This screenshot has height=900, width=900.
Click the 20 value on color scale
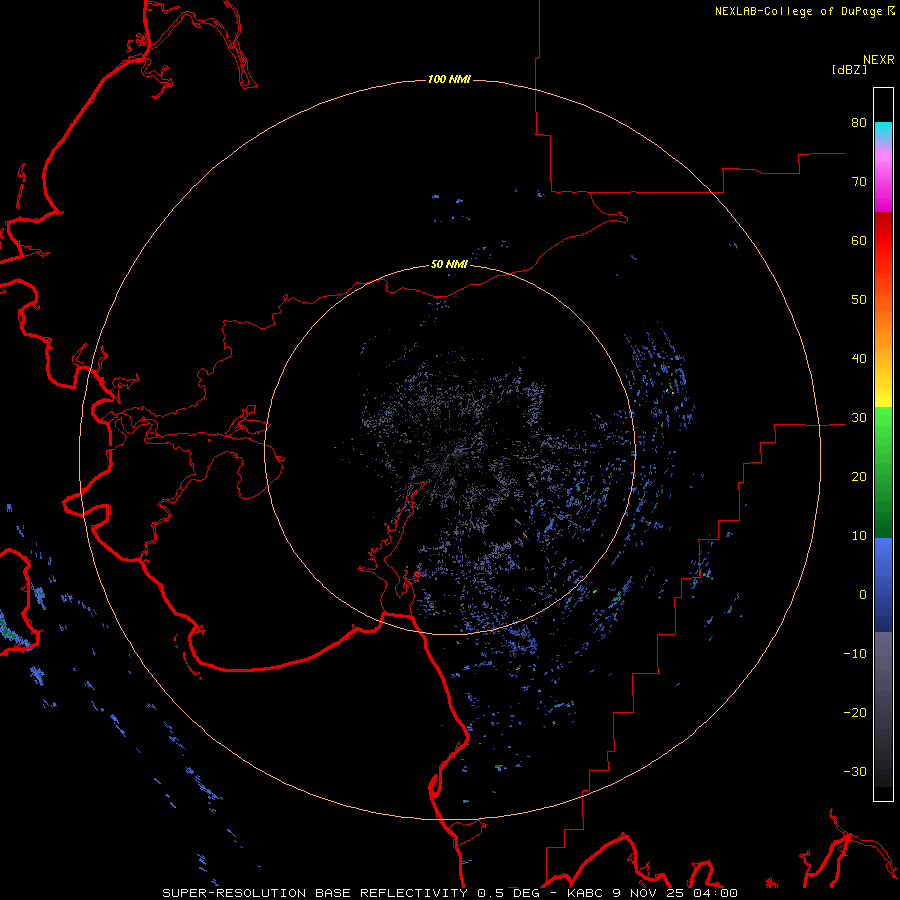pos(859,476)
